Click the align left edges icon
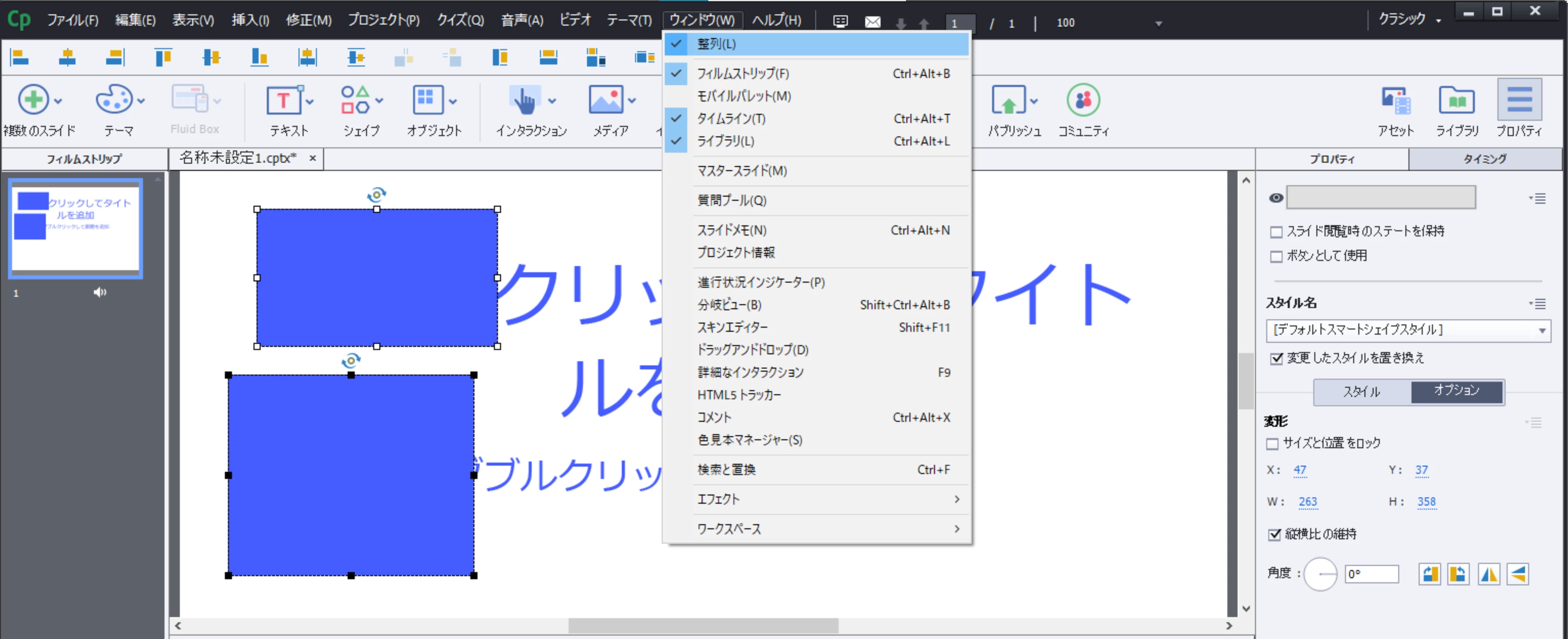This screenshot has height=639, width=1568. pos(20,58)
